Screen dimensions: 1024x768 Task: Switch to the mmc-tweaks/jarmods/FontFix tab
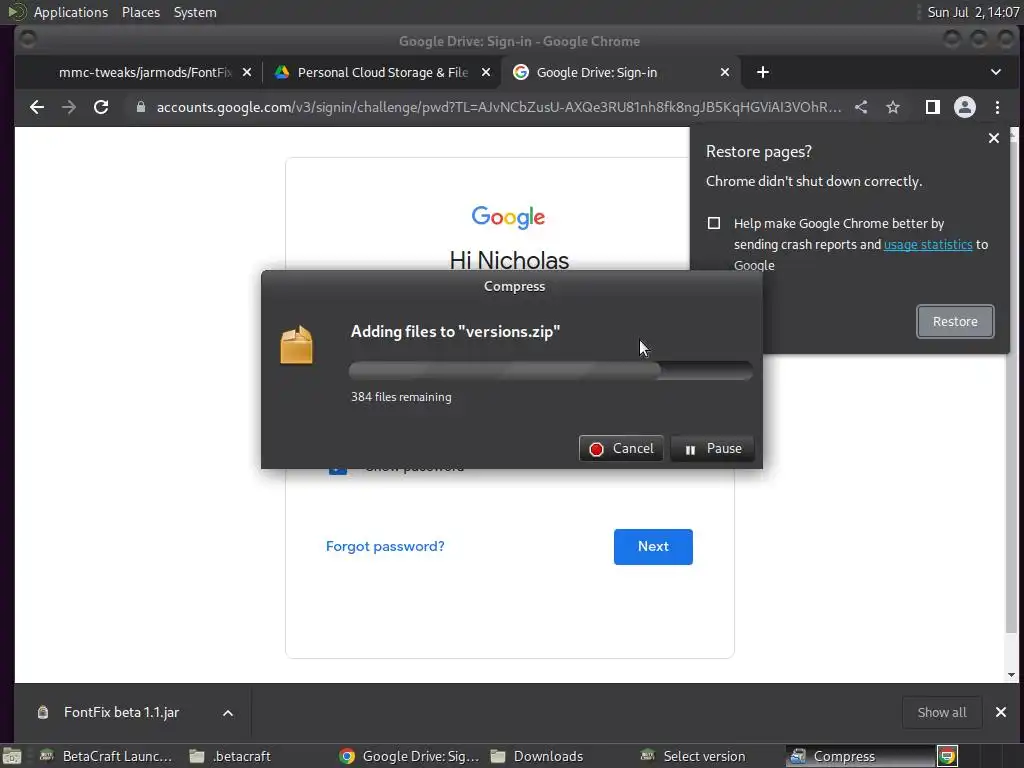(146, 72)
